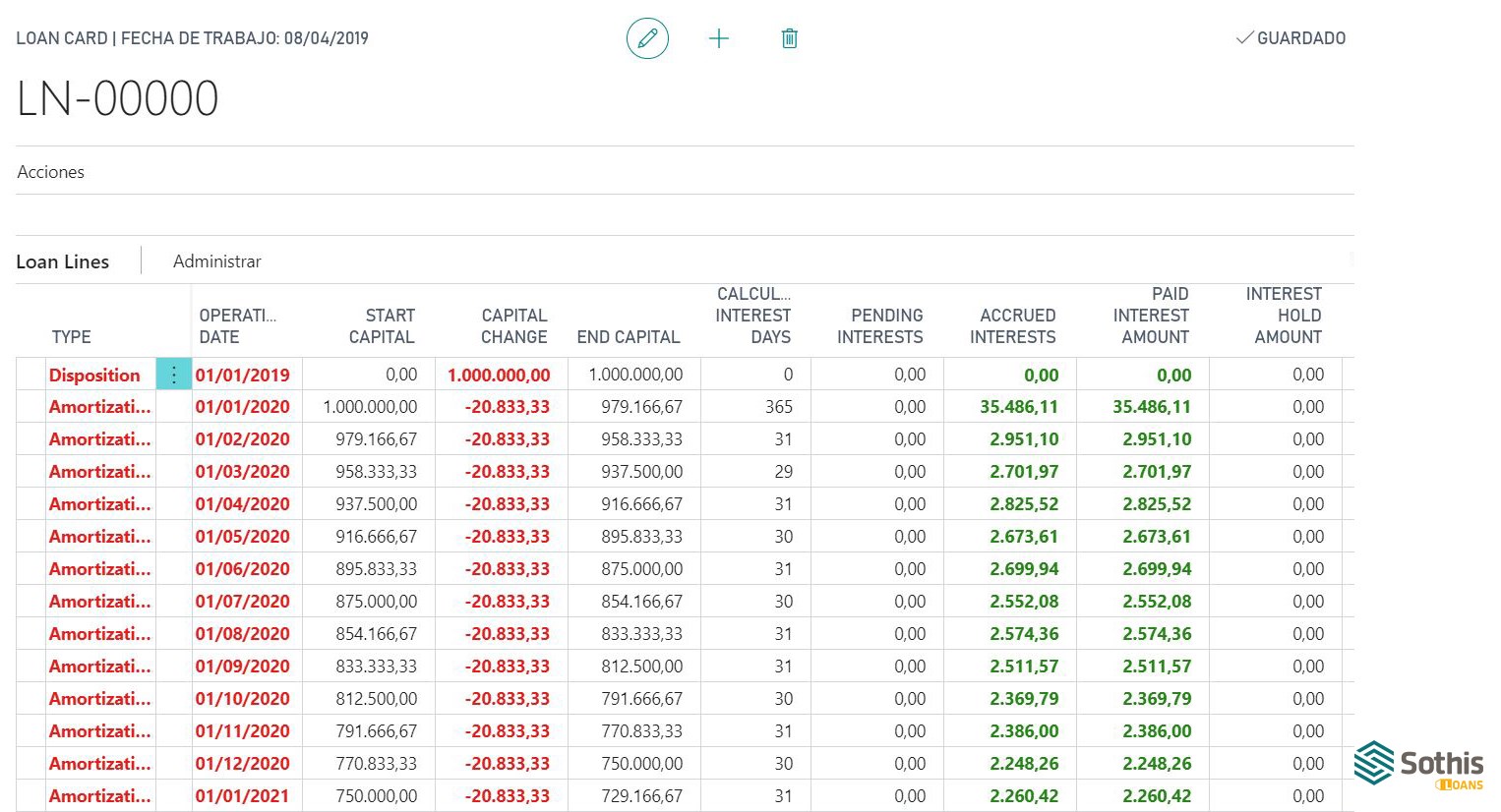
Task: Click the 01/01/2021 operation date cell
Action: tap(243, 796)
